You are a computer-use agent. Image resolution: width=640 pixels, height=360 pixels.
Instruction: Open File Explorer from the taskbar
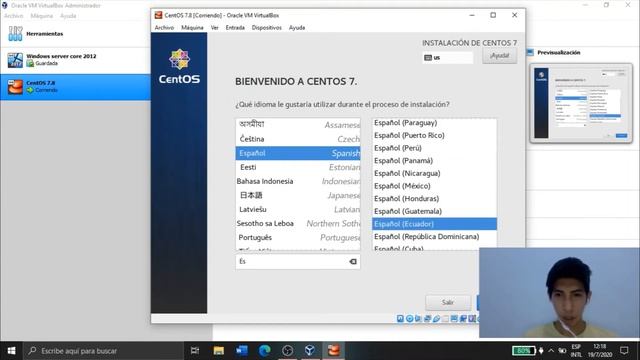[x=219, y=351]
